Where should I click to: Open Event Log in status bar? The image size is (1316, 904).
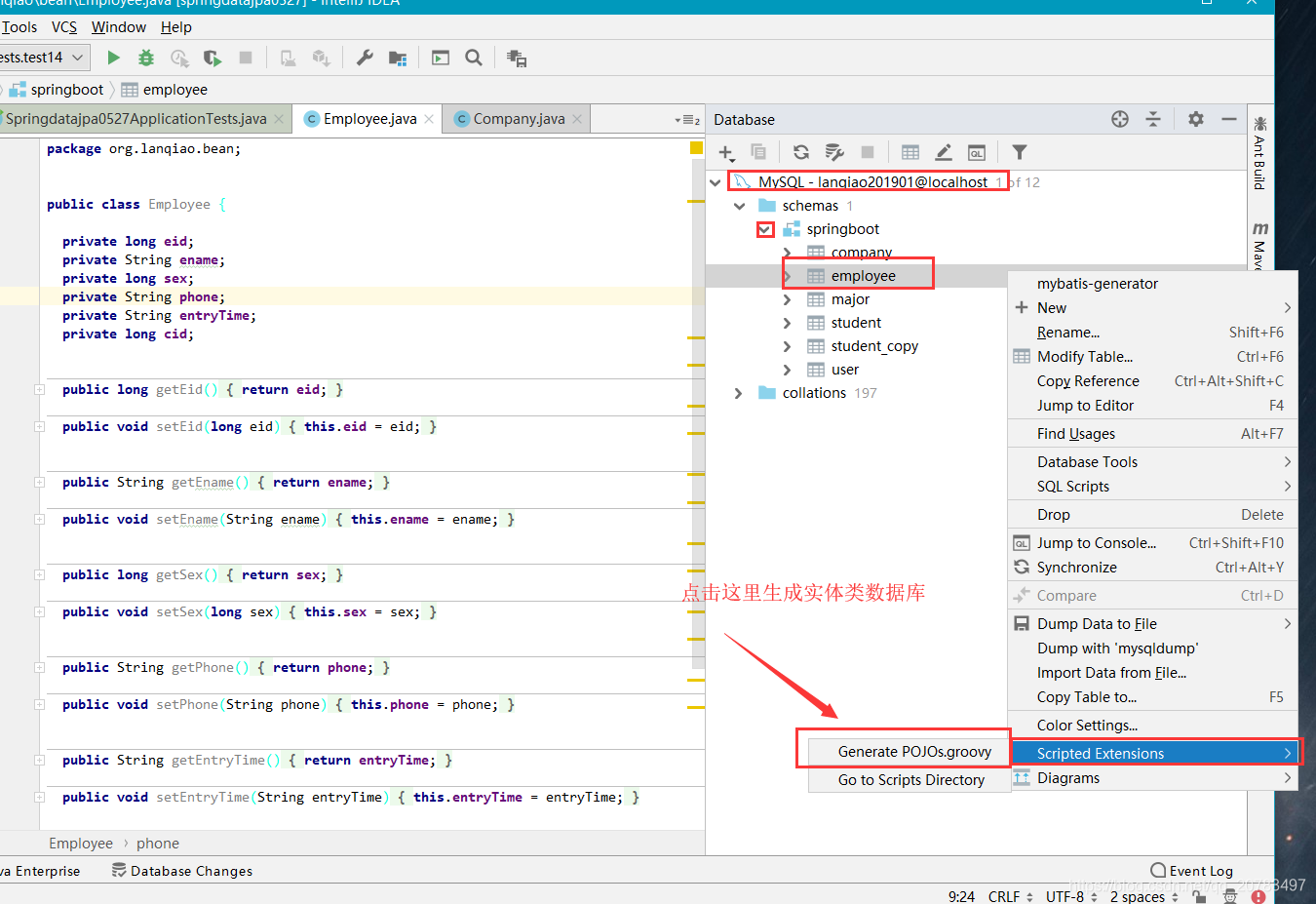coord(1191,871)
